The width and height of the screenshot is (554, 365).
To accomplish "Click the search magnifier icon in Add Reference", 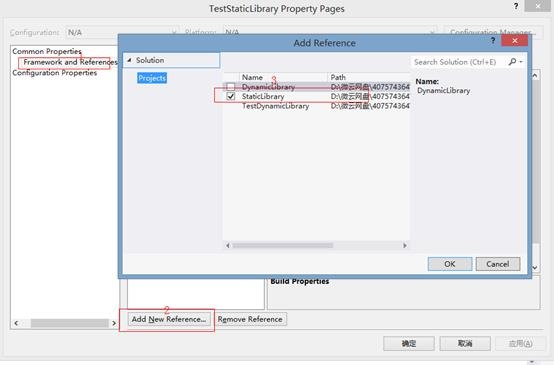I will [x=512, y=62].
